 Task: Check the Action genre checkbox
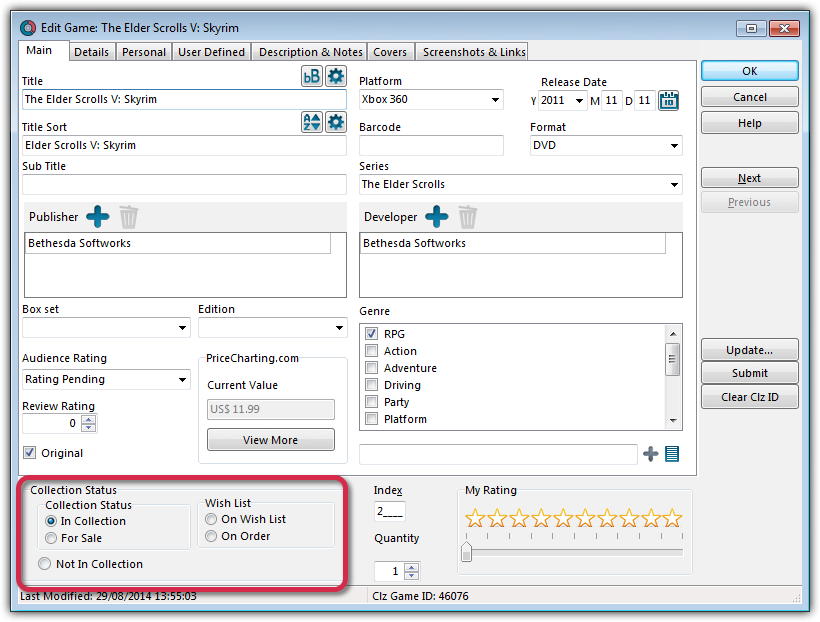[x=371, y=350]
